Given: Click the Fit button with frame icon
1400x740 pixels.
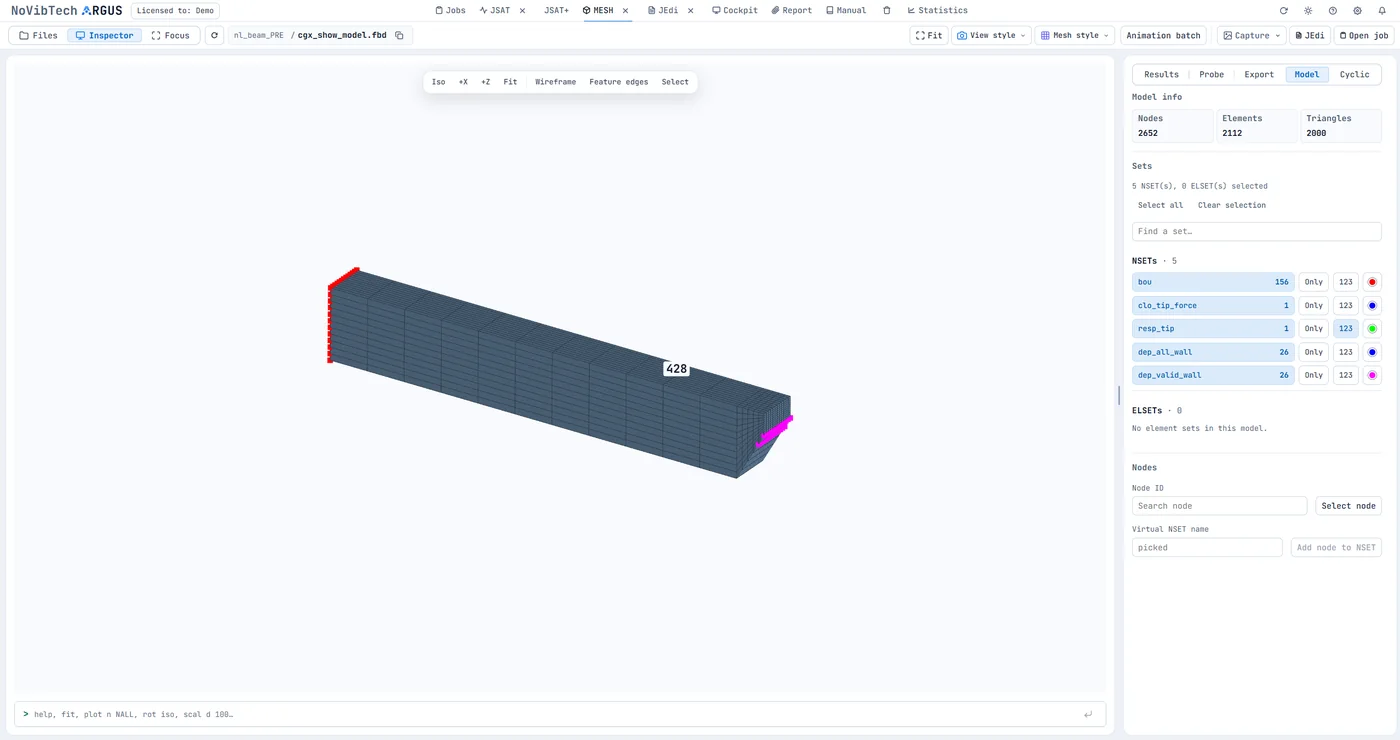Looking at the screenshot, I should point(929,35).
